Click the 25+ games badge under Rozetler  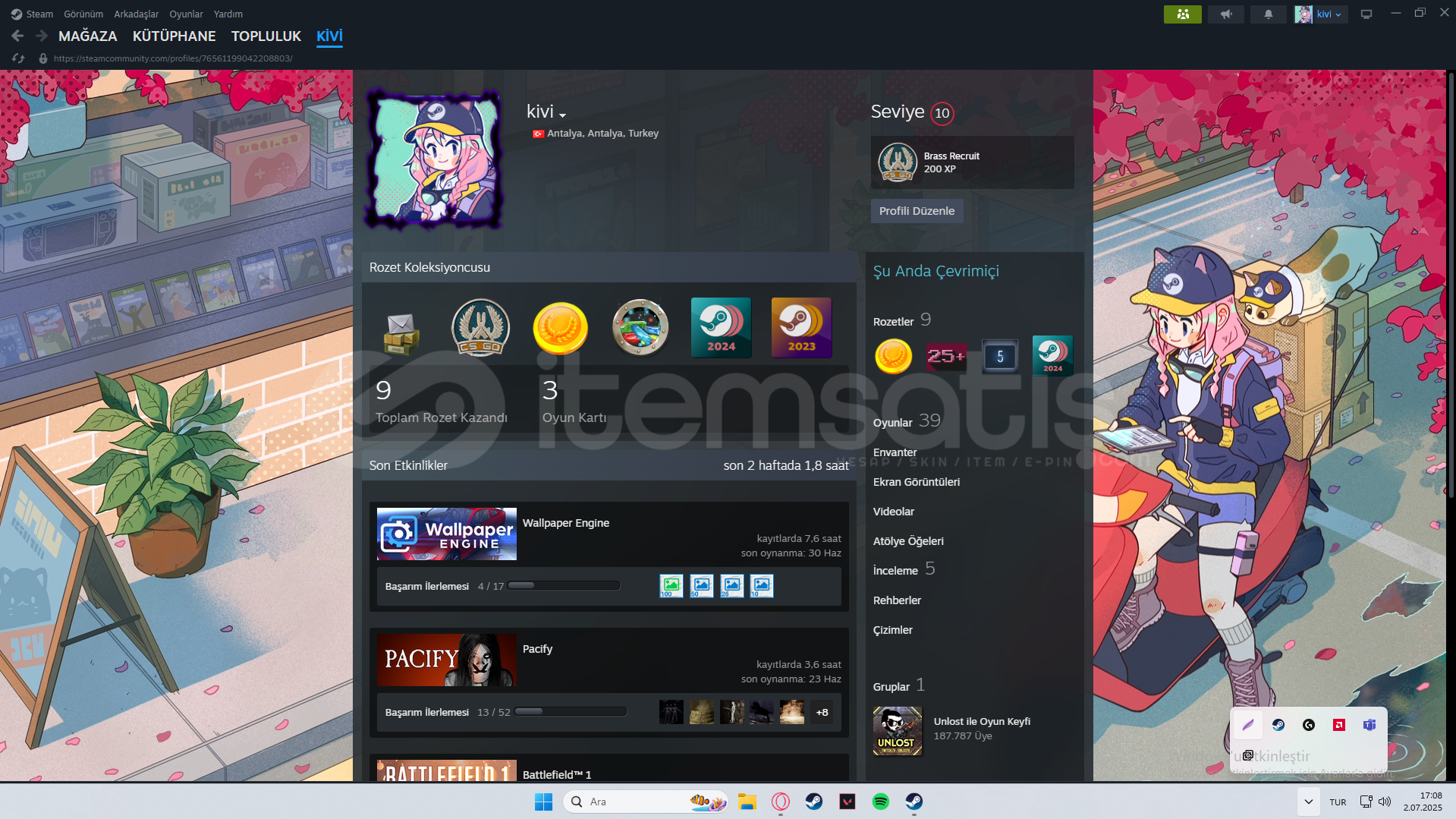[946, 356]
